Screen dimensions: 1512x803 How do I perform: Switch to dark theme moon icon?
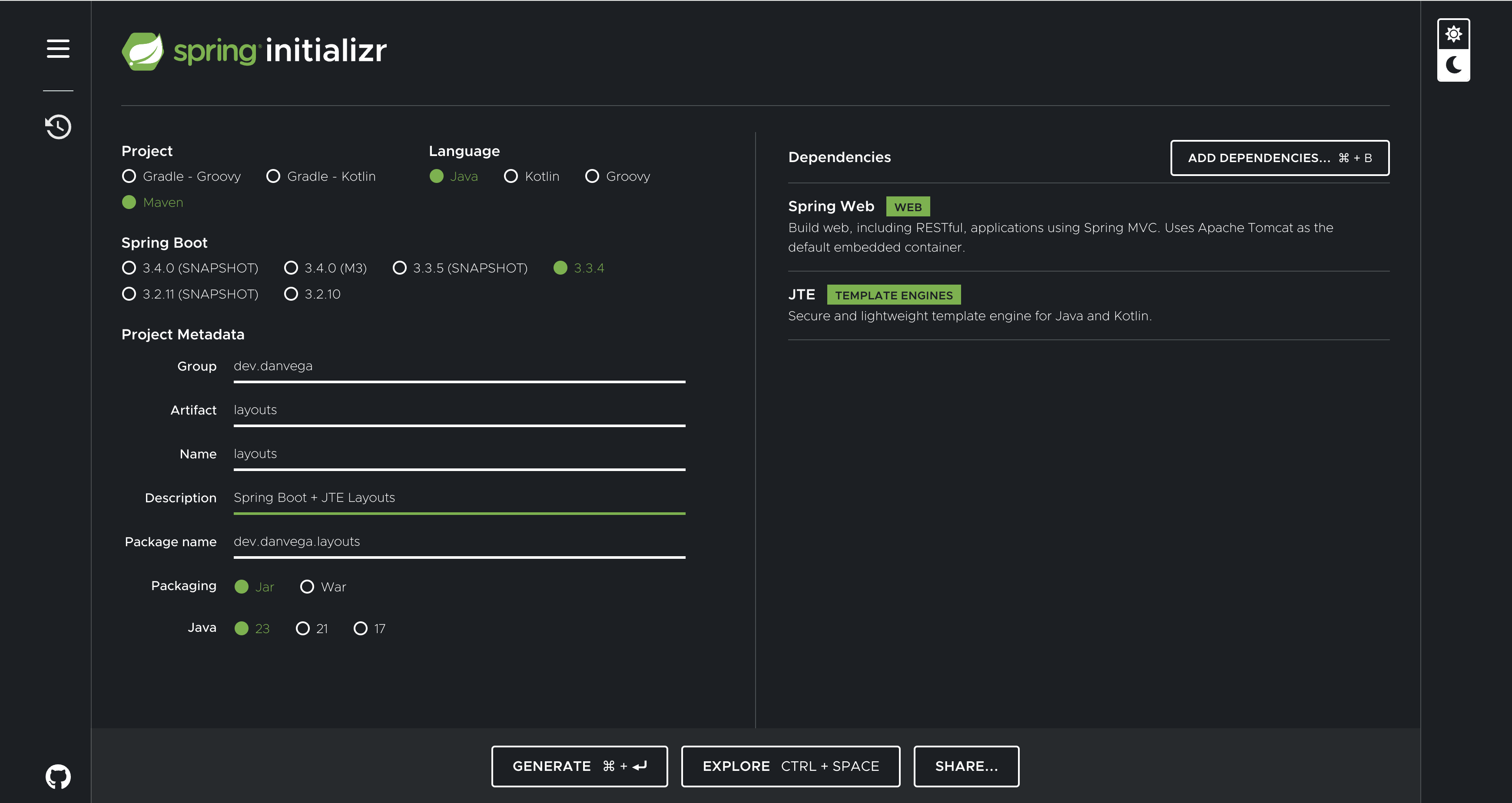tap(1453, 65)
